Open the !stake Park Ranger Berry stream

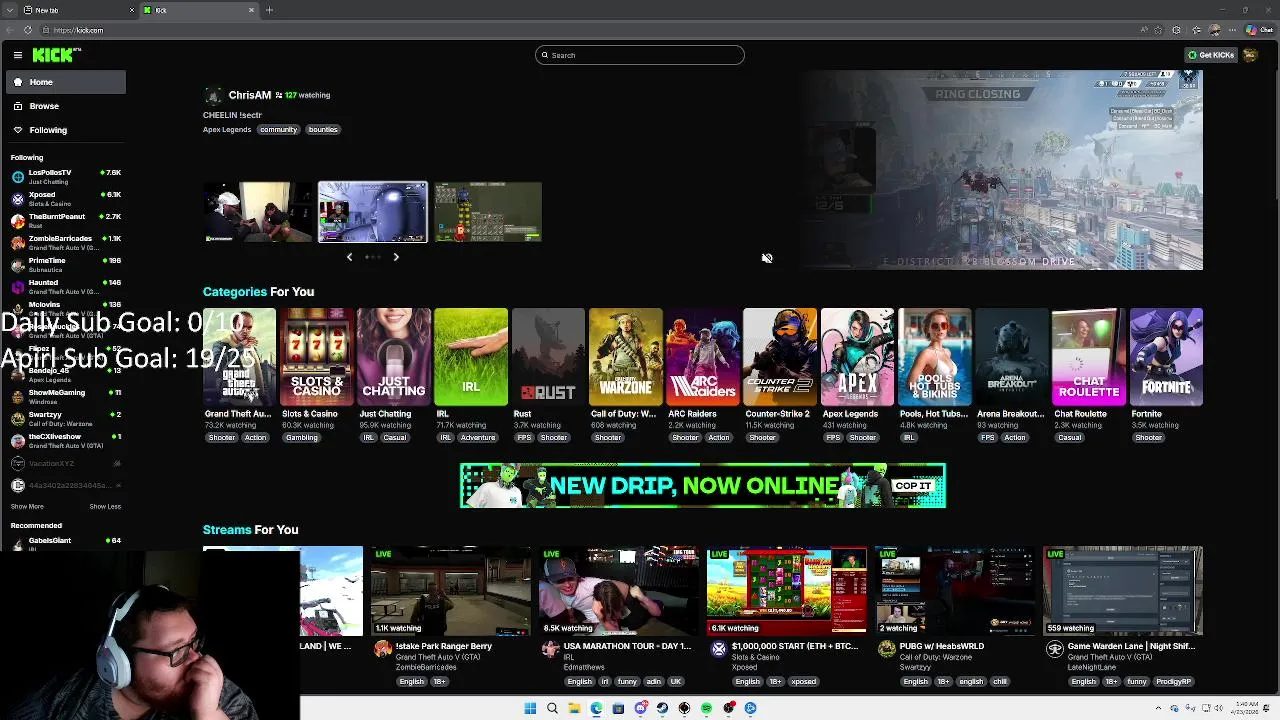450,591
